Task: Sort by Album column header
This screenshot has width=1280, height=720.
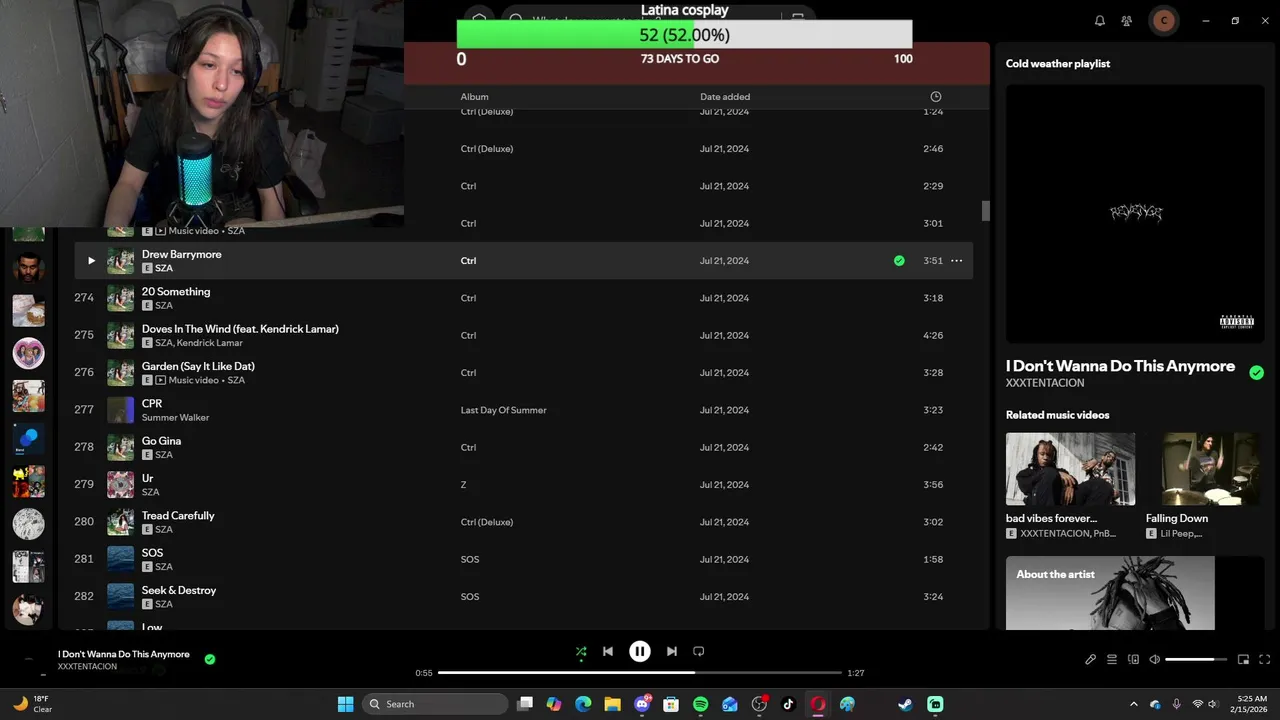Action: pos(474,97)
